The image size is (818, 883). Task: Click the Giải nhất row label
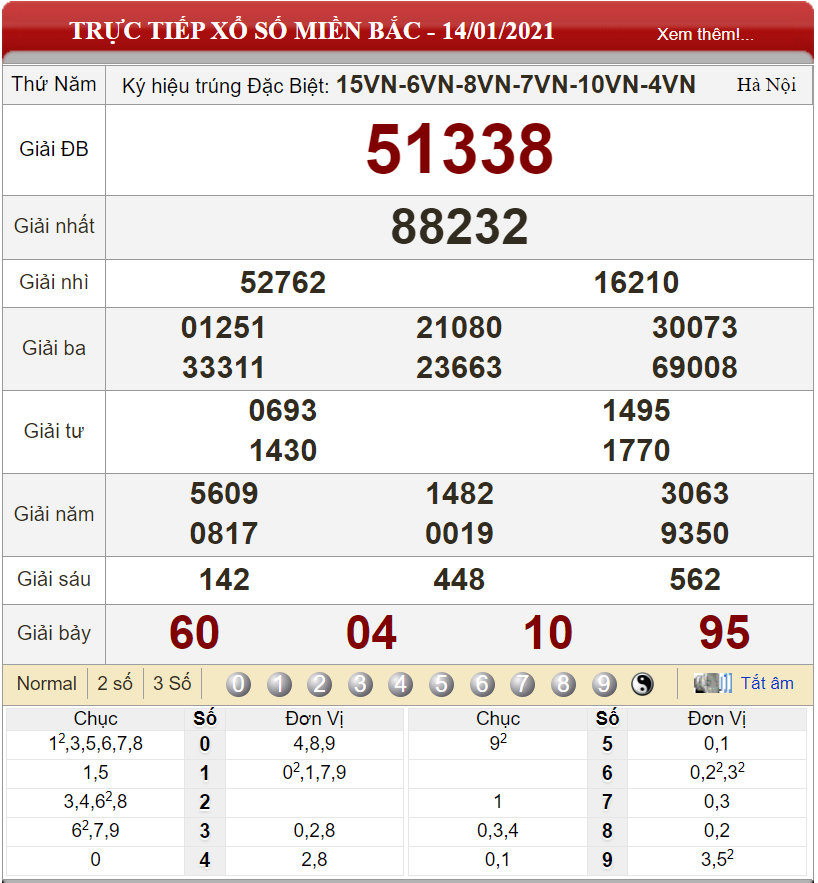54,226
